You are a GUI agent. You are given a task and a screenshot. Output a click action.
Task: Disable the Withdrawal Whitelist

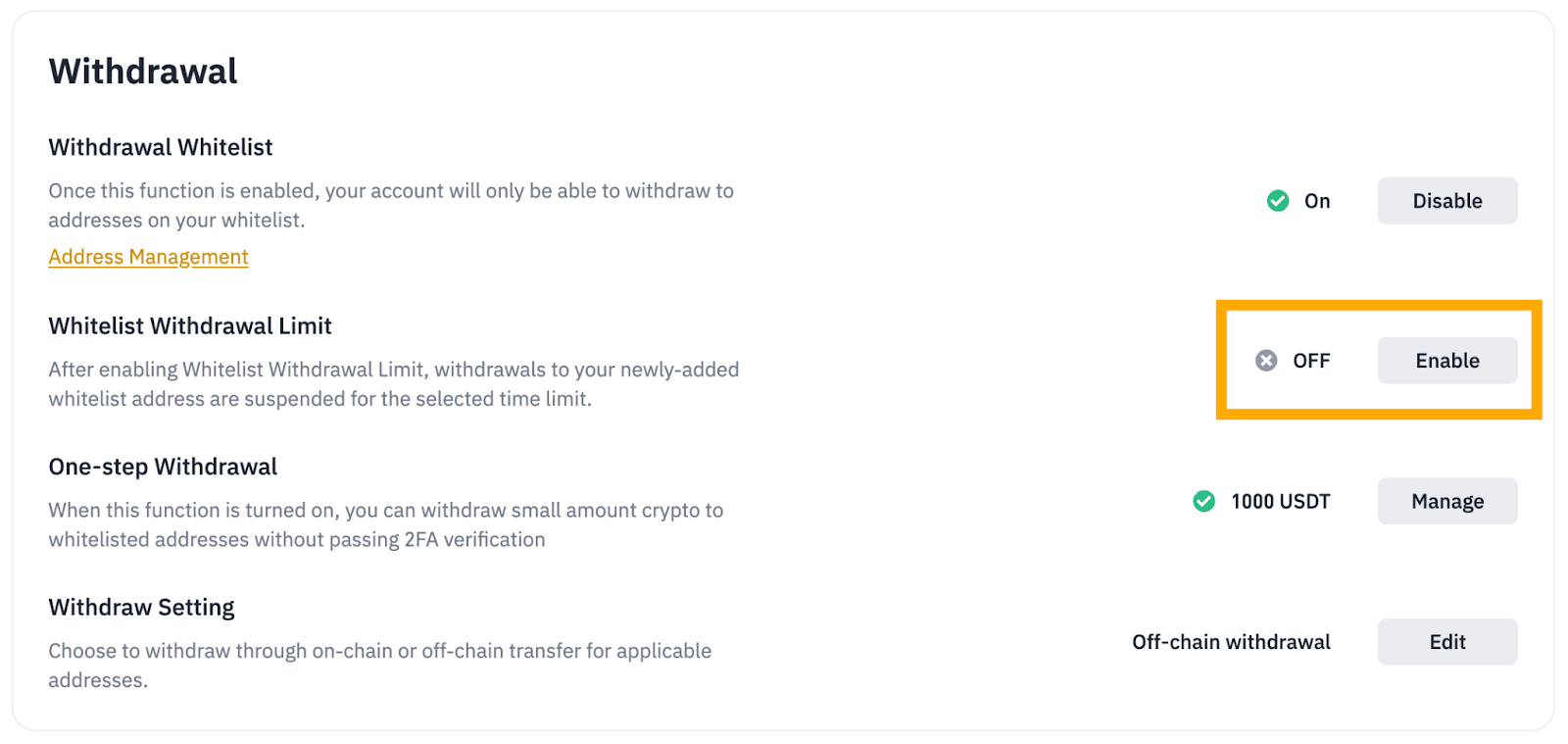click(x=1446, y=201)
